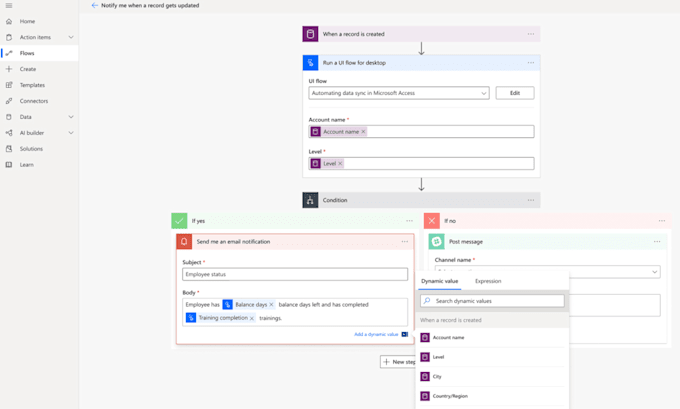Click the AI builder icon
Image resolution: width=680 pixels, height=409 pixels.
click(x=9, y=133)
